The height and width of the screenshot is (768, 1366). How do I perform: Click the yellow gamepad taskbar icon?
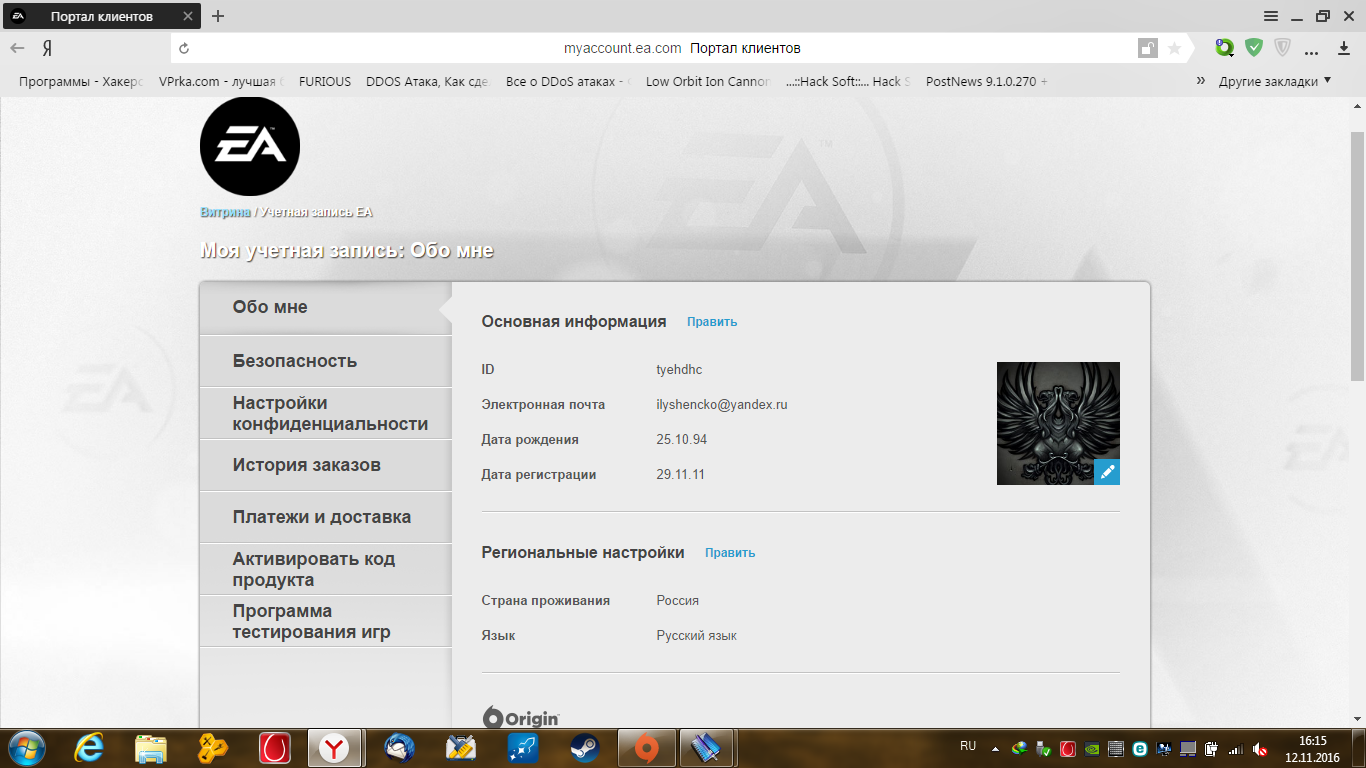[213, 747]
